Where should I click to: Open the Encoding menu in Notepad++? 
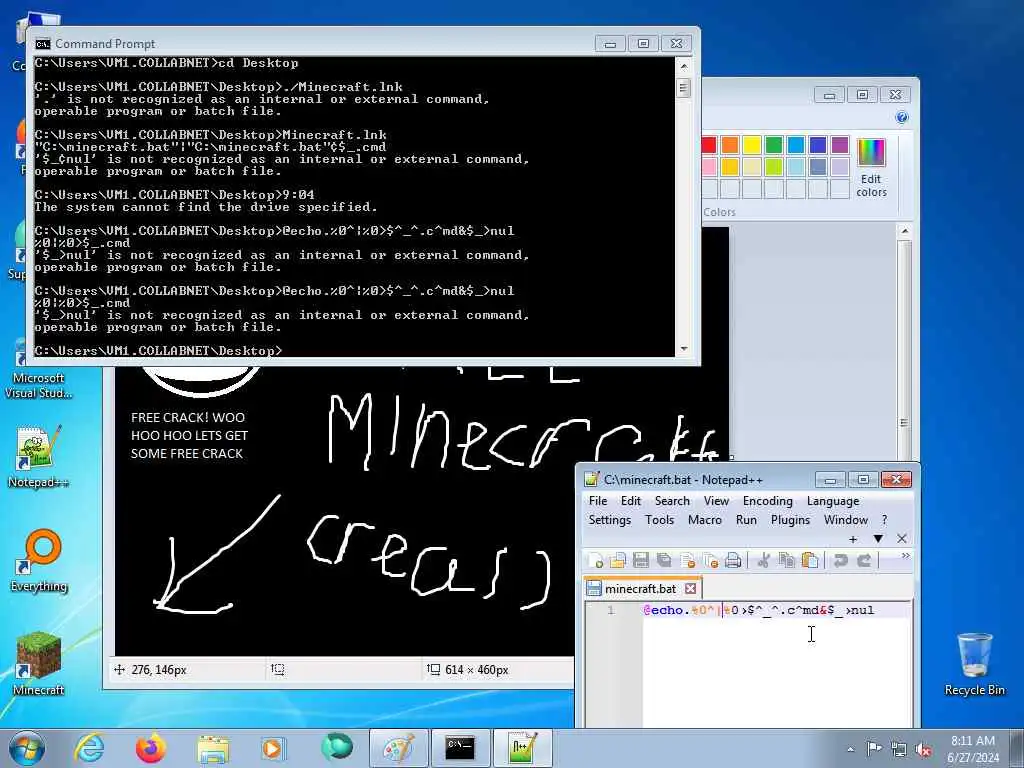click(767, 501)
